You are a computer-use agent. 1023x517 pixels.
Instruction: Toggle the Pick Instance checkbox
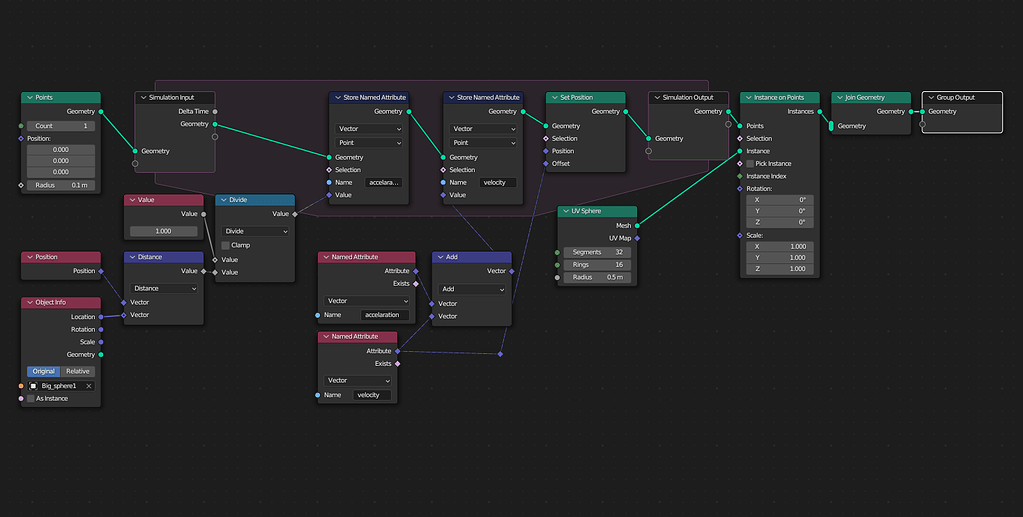750,164
